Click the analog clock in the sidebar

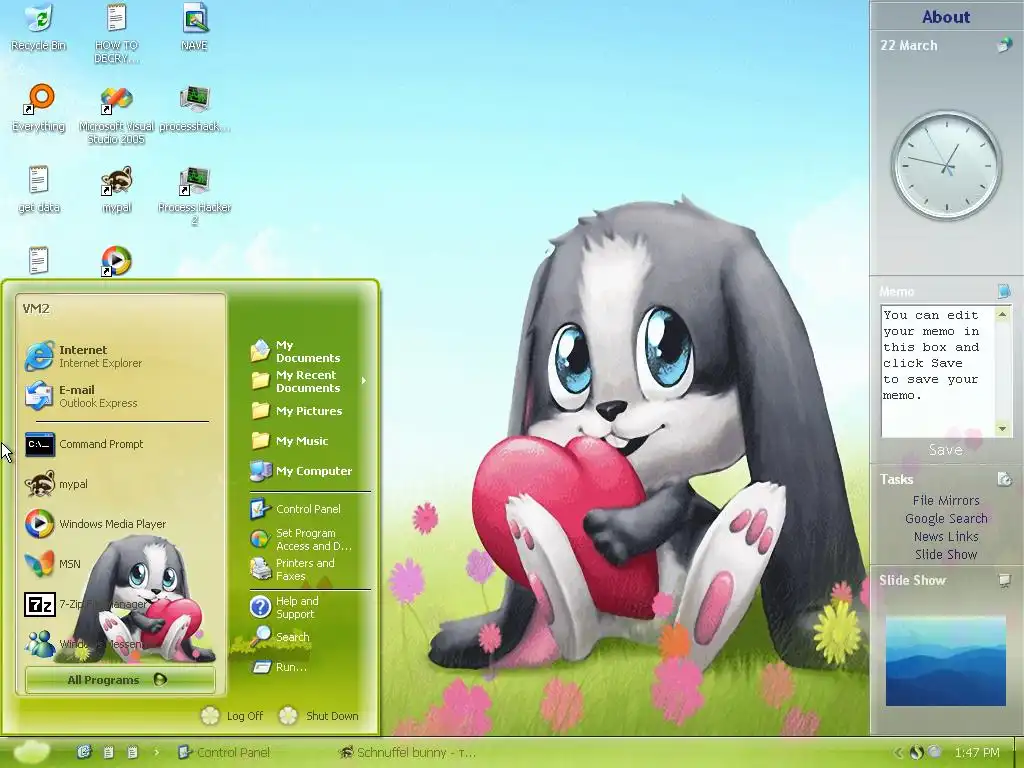point(946,165)
